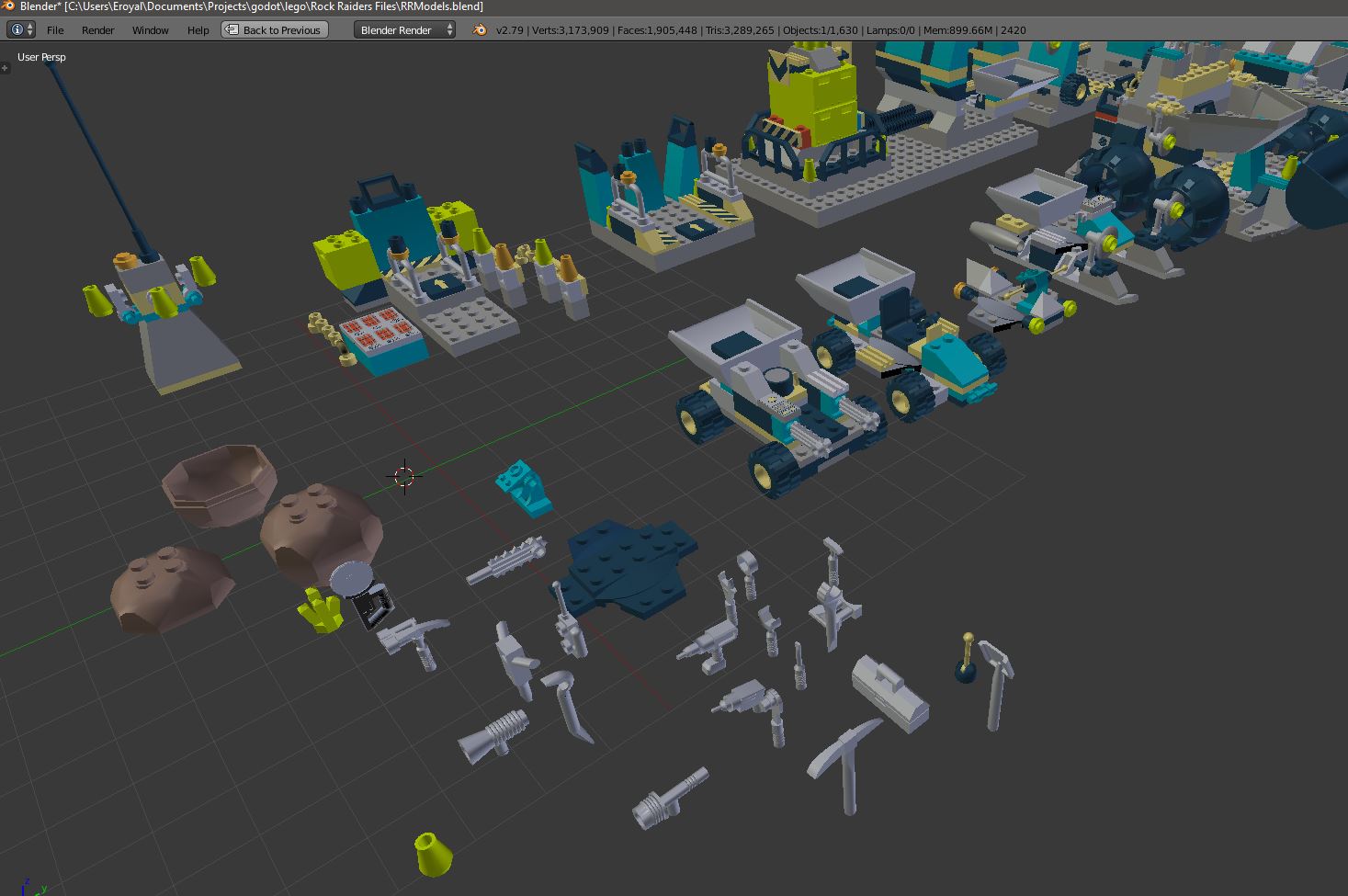Select the grey chainsaw blade model

(506, 561)
